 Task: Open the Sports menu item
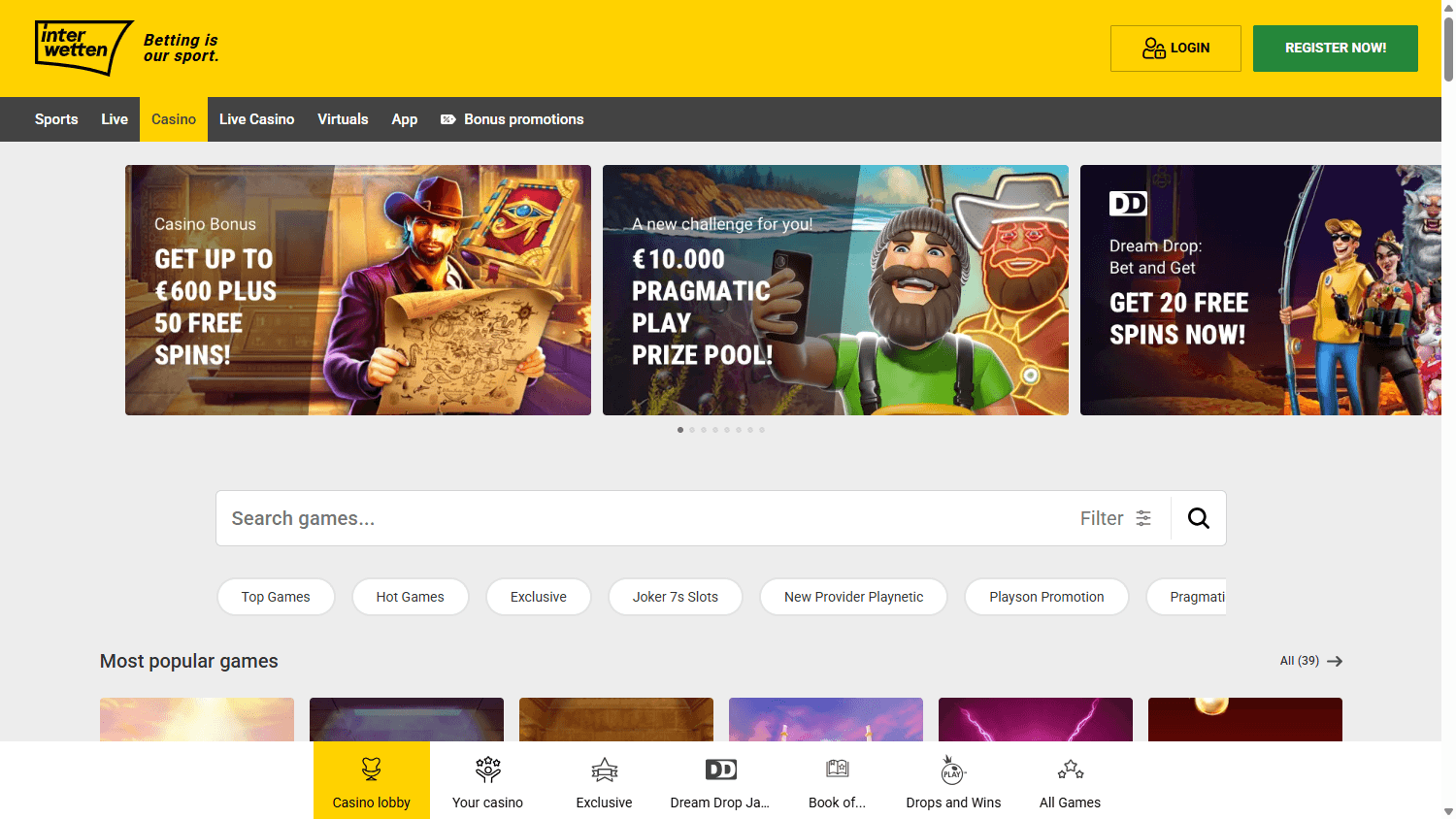[56, 119]
